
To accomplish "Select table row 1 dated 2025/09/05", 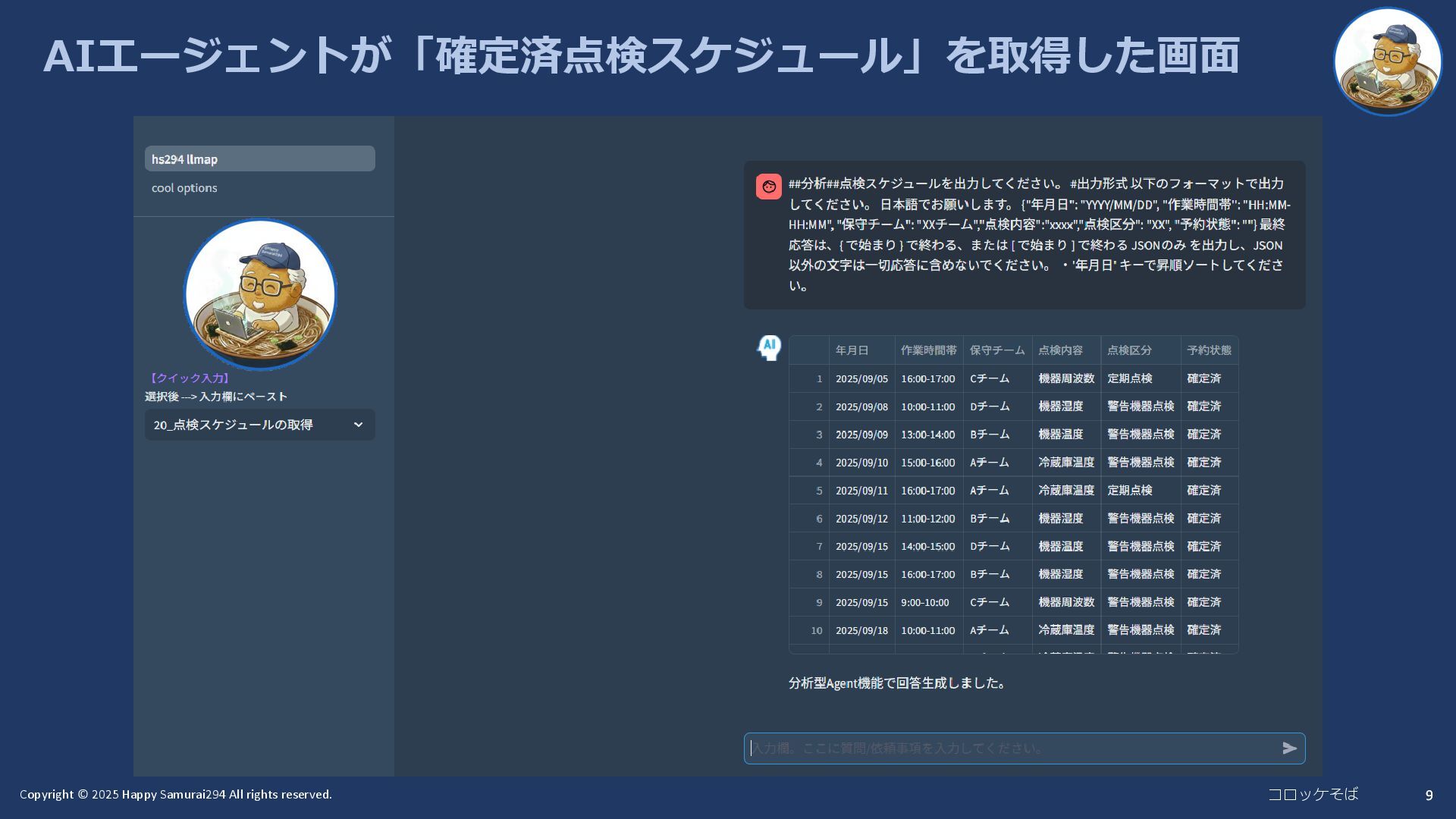I will click(x=861, y=378).
